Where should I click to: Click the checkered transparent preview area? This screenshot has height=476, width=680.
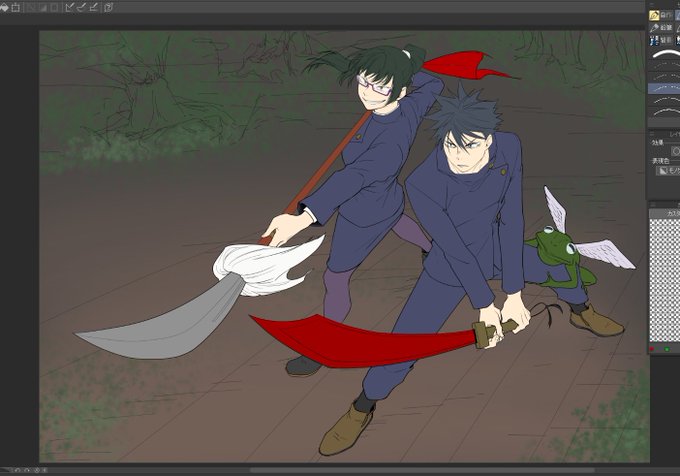664,281
